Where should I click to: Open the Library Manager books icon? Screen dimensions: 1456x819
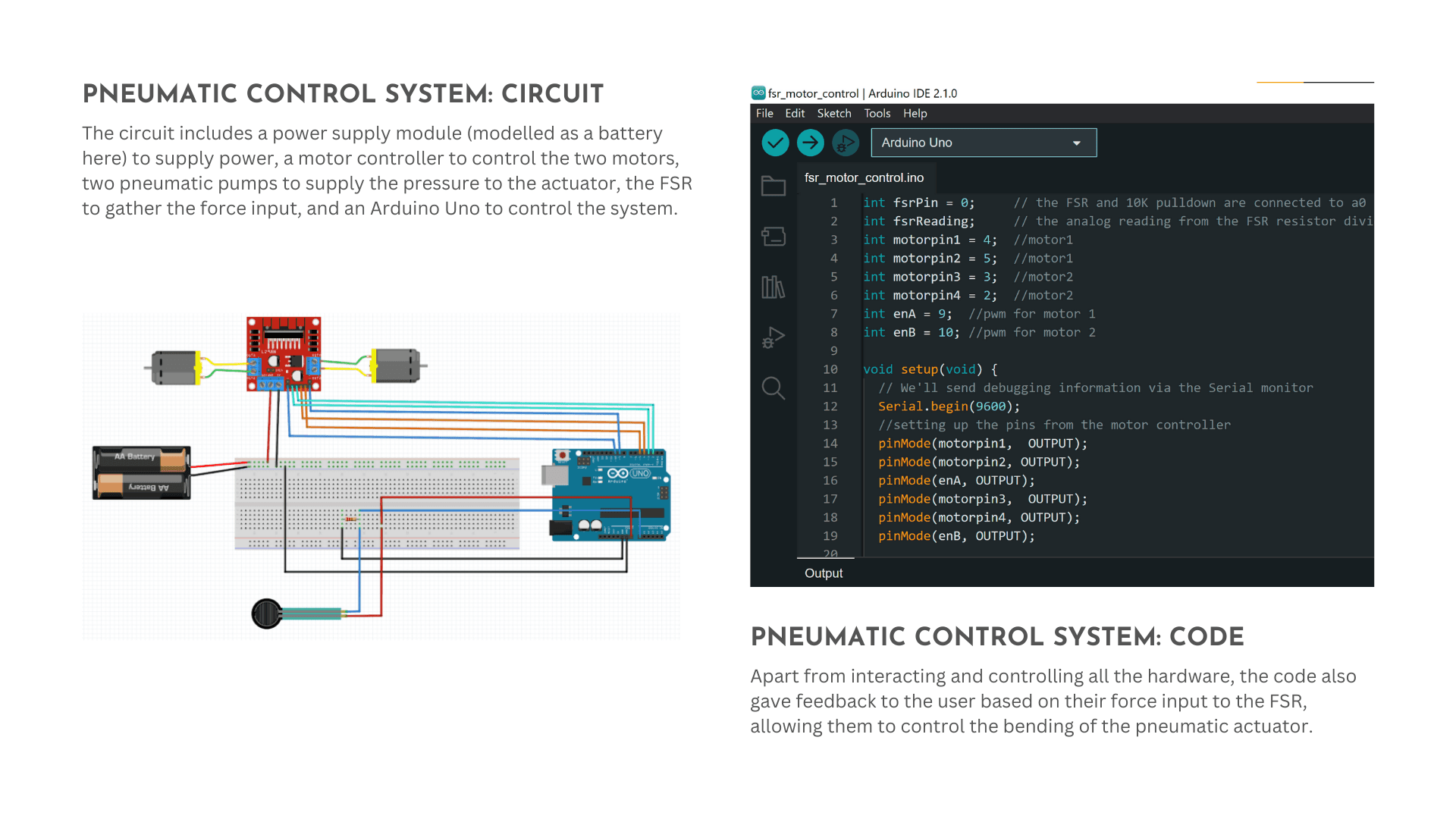[773, 287]
